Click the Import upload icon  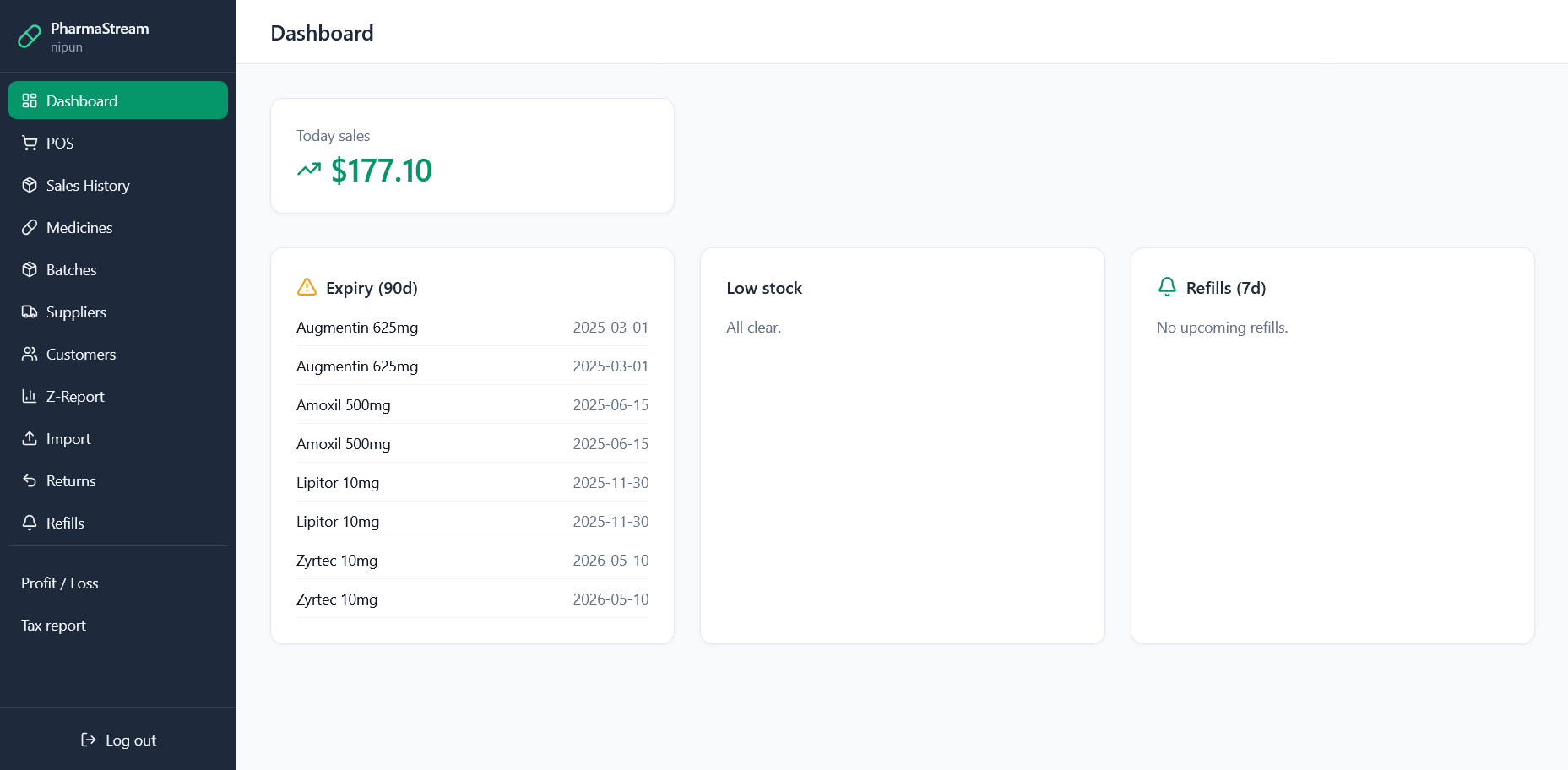pos(30,439)
